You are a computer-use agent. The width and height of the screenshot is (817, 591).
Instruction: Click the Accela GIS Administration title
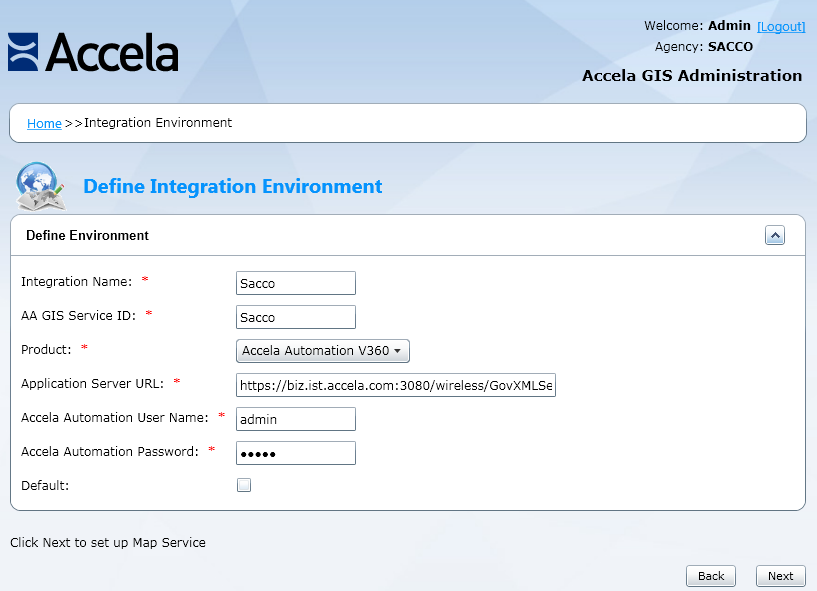point(692,76)
